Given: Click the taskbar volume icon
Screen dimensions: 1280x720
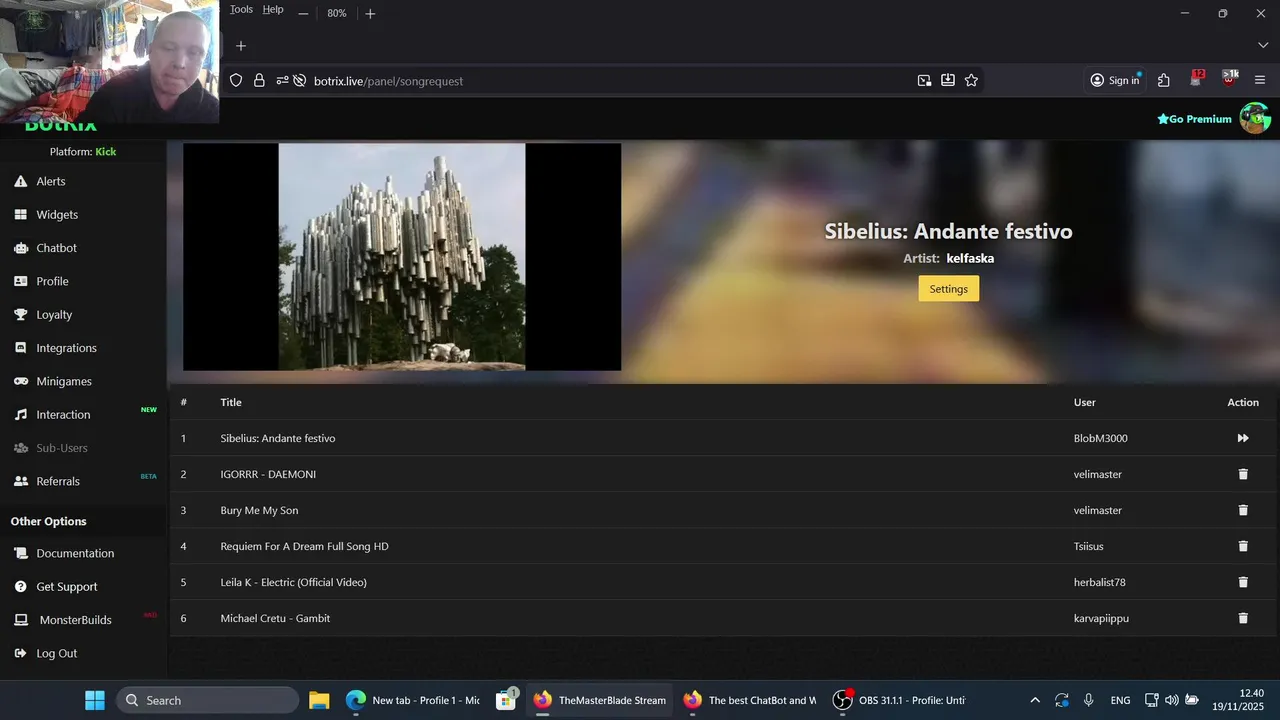Looking at the screenshot, I should click(1171, 700).
